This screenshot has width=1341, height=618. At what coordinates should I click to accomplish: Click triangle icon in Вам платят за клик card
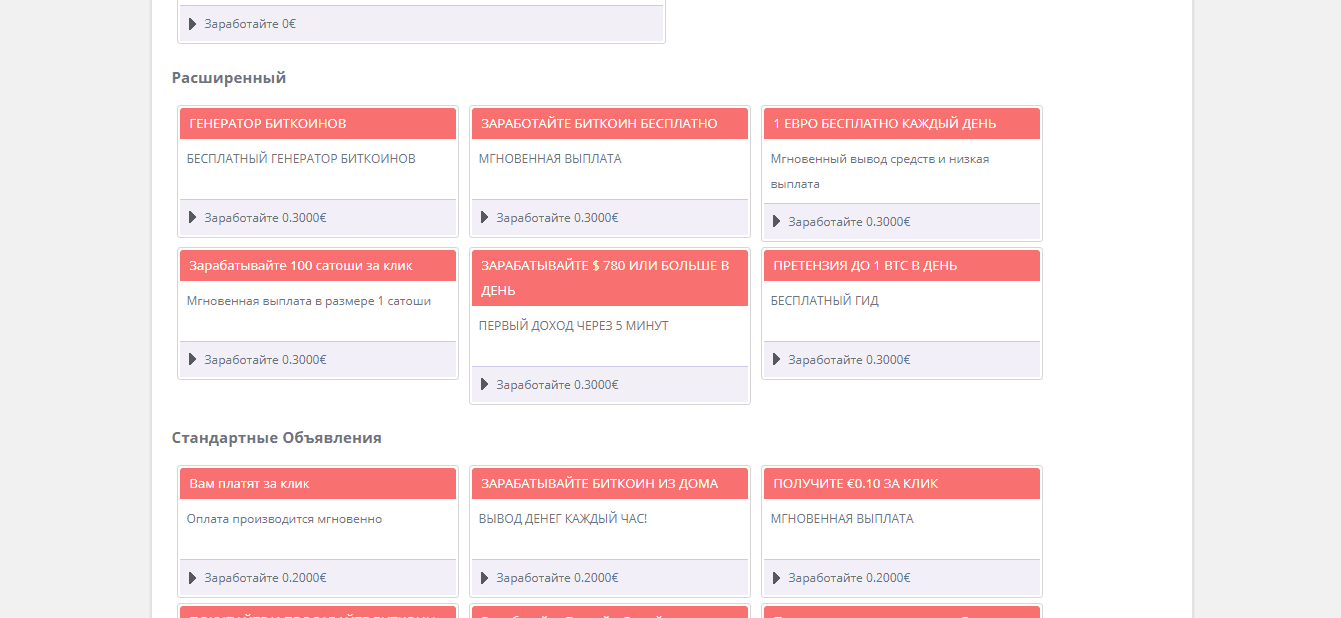[192, 578]
